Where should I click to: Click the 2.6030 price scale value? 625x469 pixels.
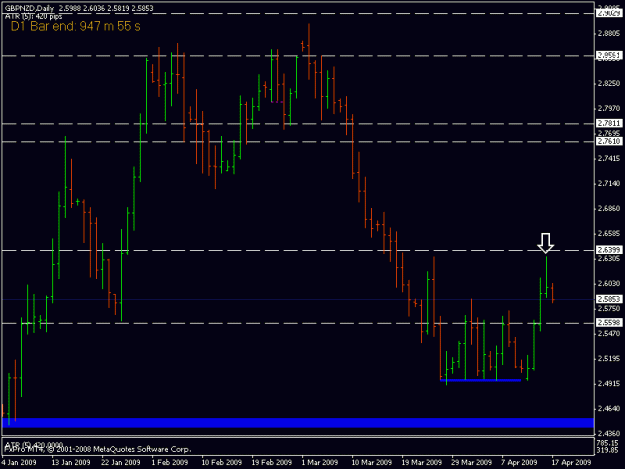tap(609, 284)
